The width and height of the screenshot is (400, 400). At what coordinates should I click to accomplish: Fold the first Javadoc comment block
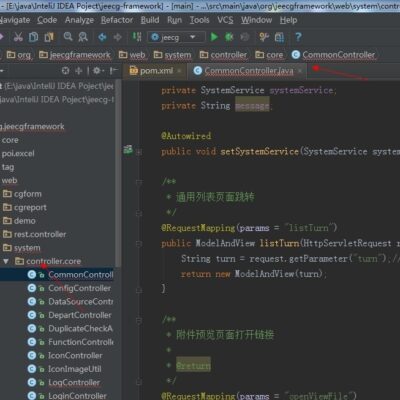139,182
